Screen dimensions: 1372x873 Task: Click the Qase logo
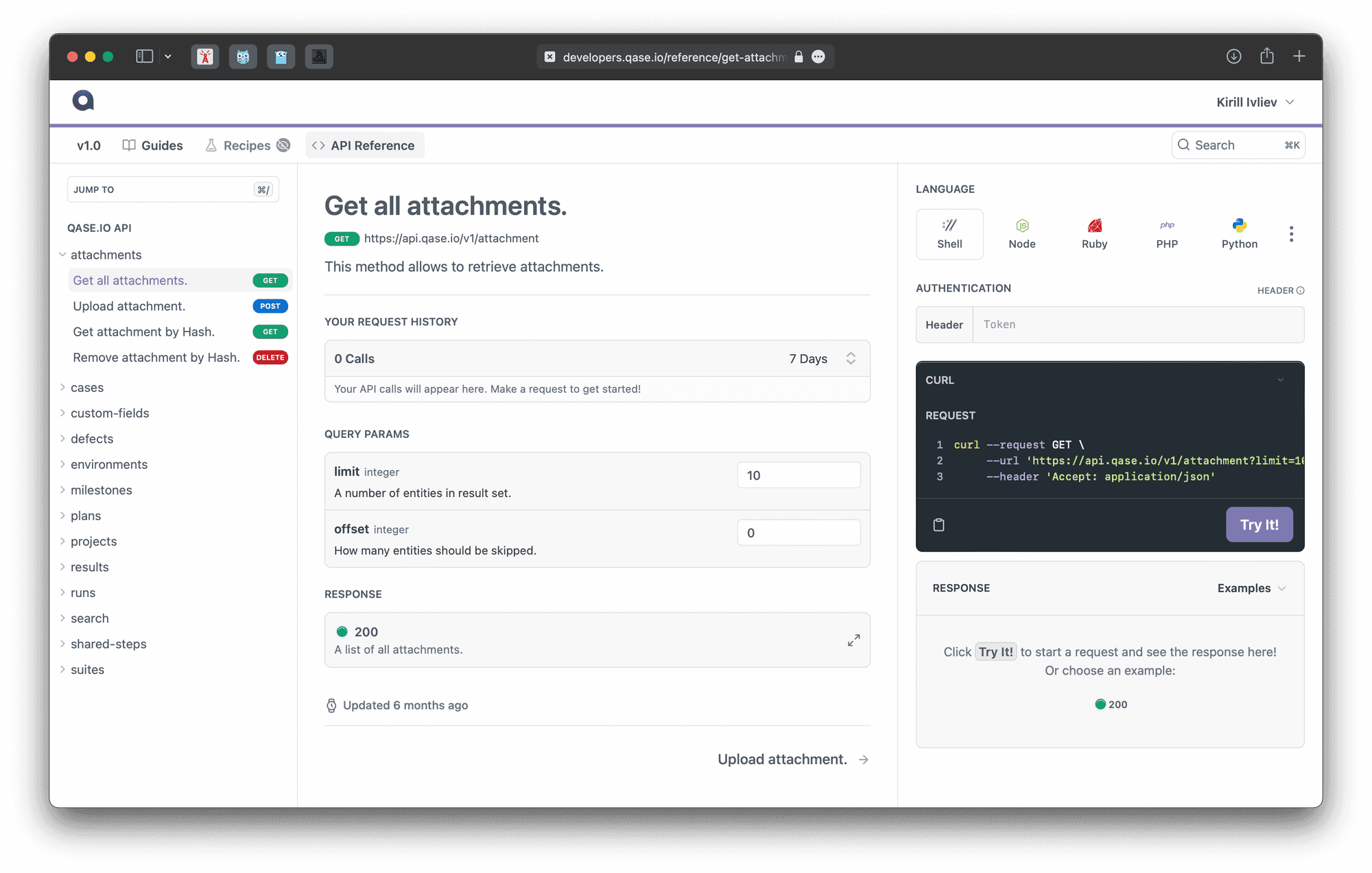(x=83, y=101)
